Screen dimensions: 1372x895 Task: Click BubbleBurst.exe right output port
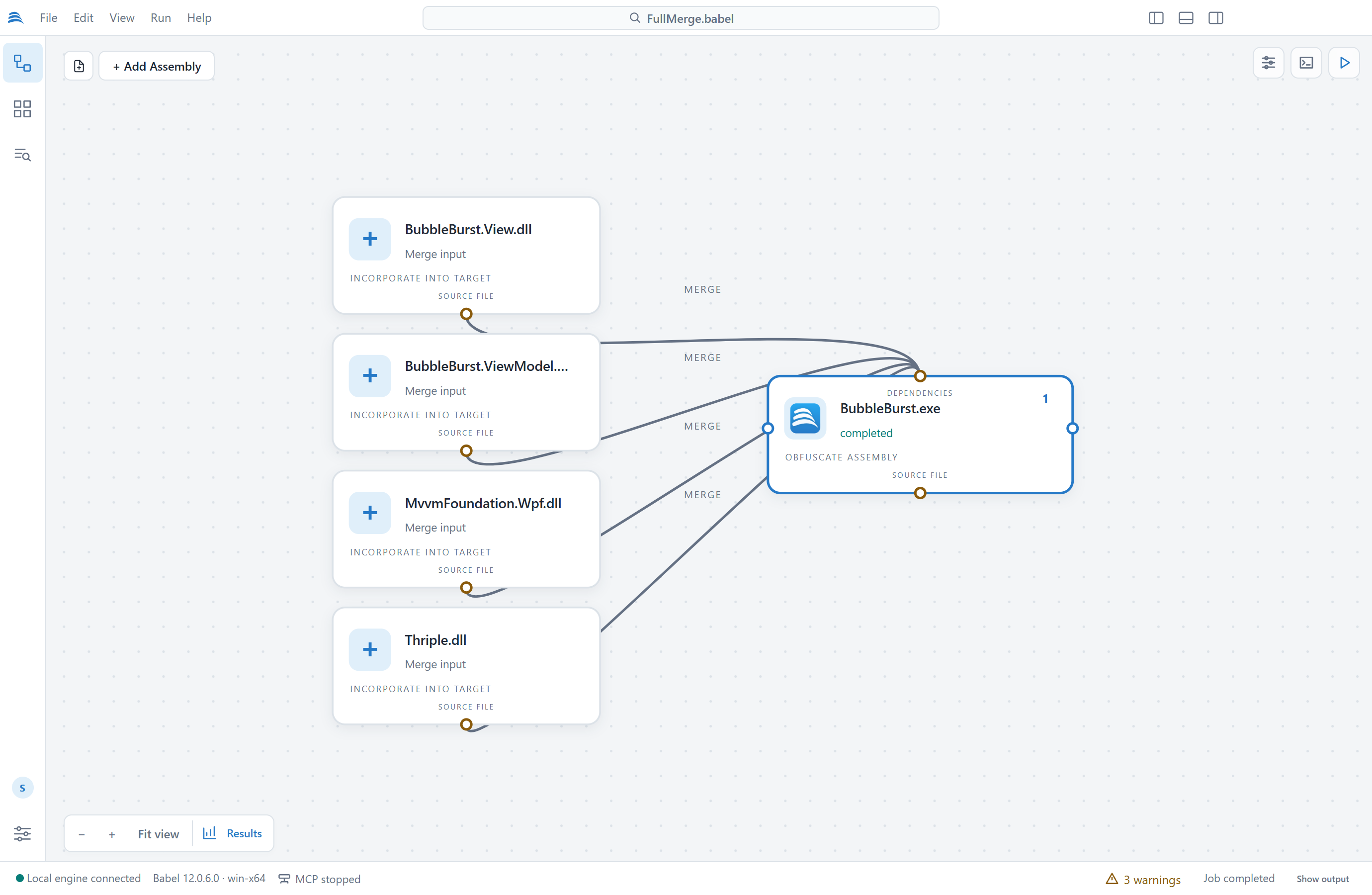point(1072,429)
